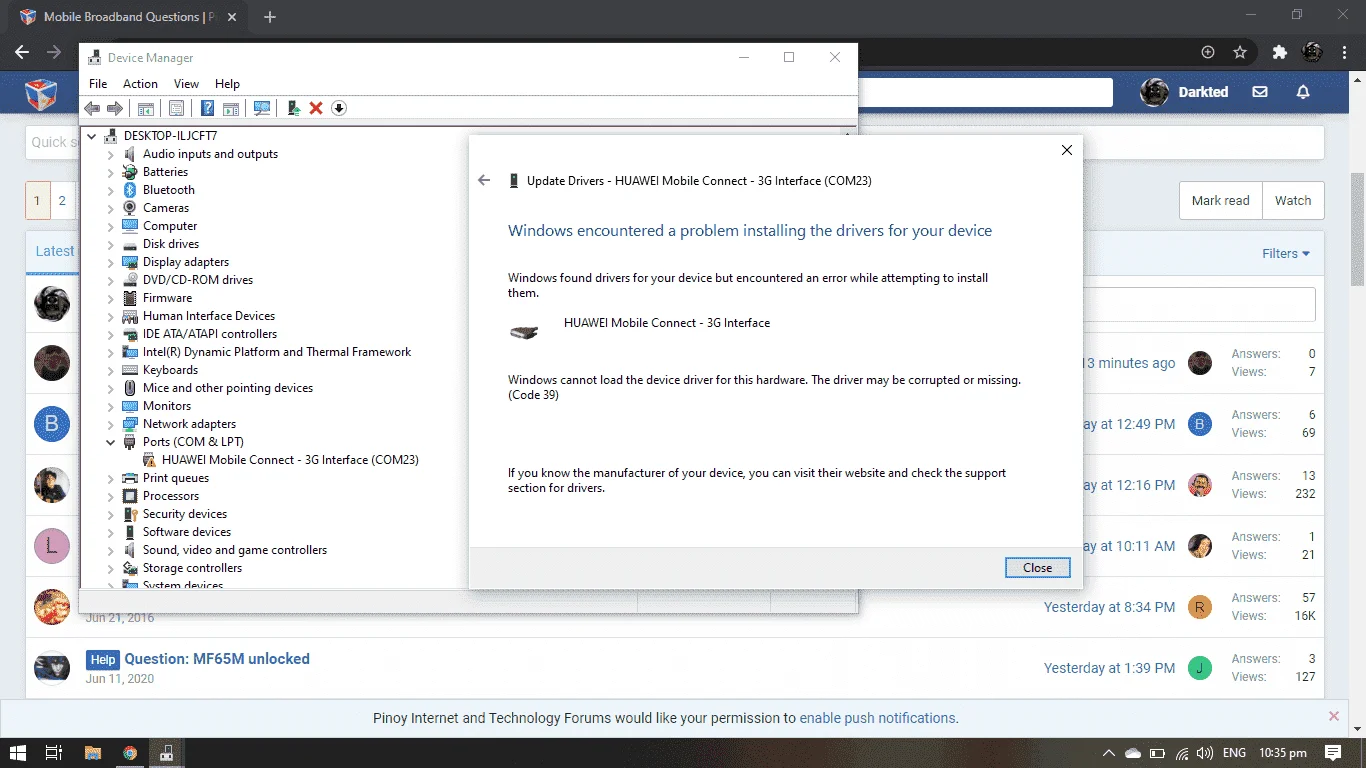Image resolution: width=1366 pixels, height=768 pixels.
Task: Open the Filters dropdown on forum
Action: pyautogui.click(x=1285, y=254)
